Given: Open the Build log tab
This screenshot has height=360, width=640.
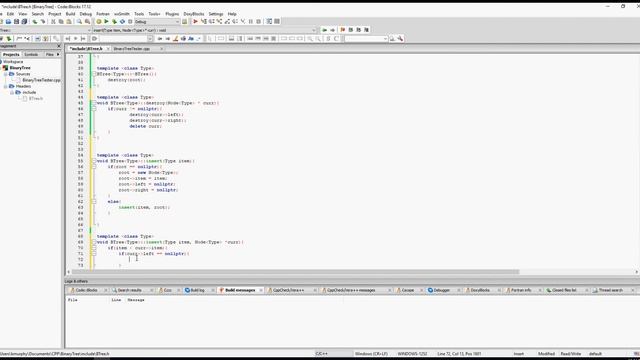Looking at the screenshot, I should pyautogui.click(x=198, y=290).
